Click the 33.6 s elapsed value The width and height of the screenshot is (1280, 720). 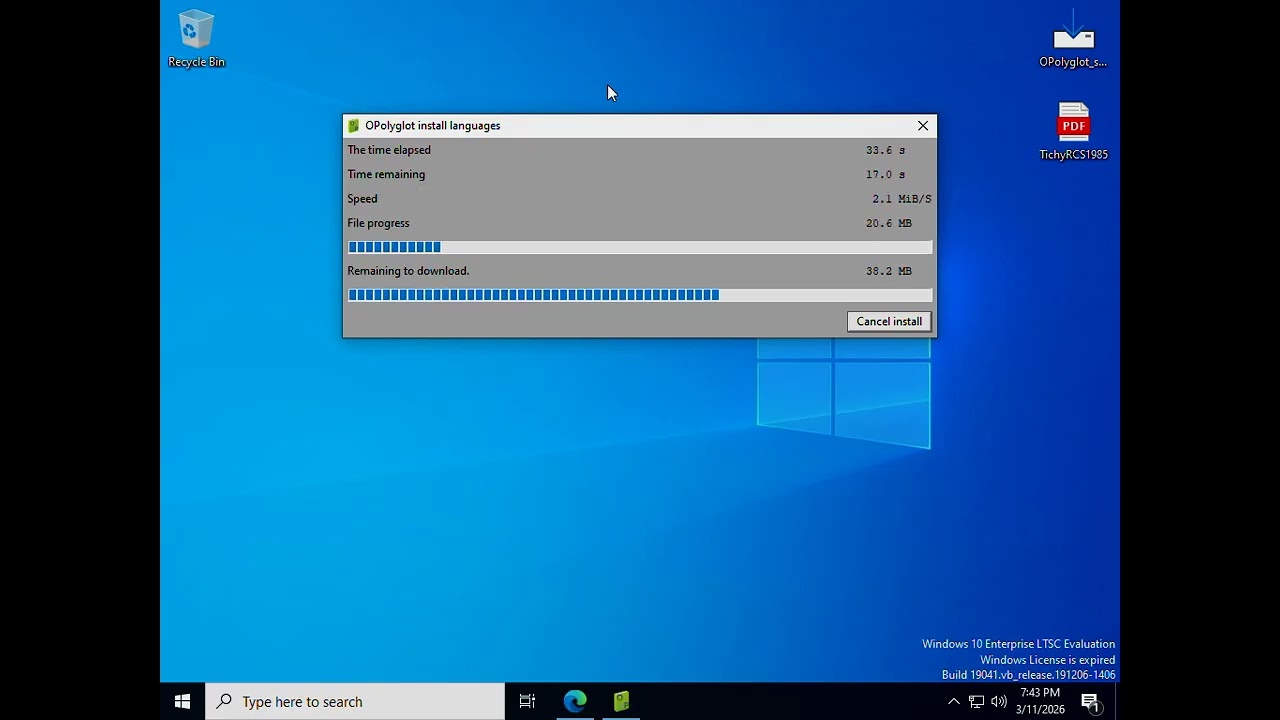coord(885,150)
